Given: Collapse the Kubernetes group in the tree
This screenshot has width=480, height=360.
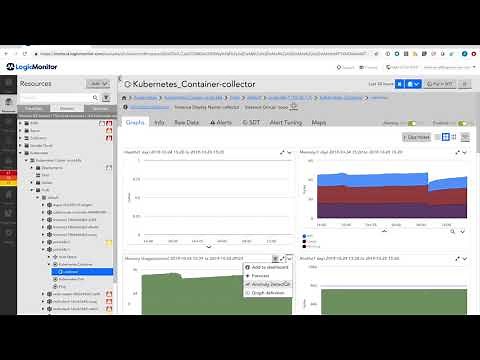Looking at the screenshot, I should click(20, 153).
